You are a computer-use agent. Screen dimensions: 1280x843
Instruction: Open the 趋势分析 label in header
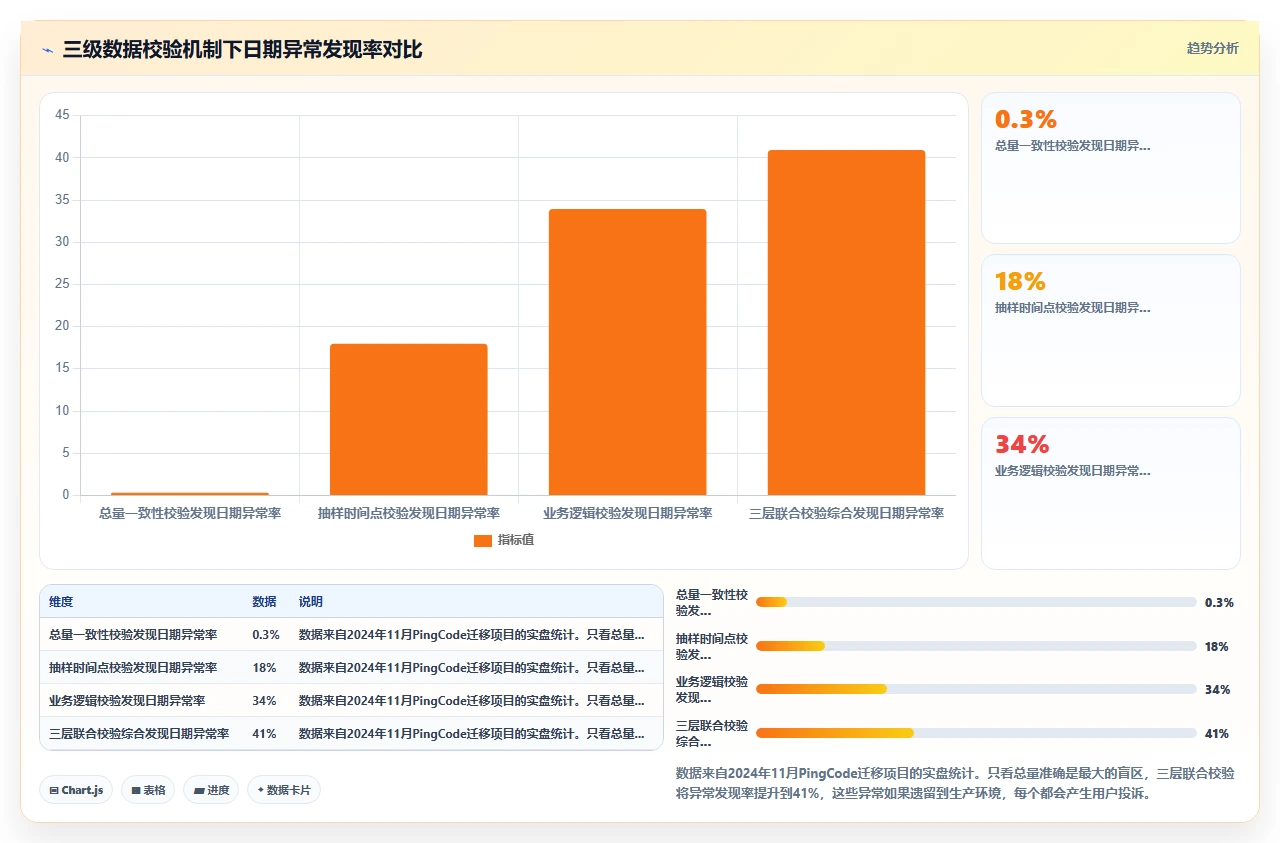tap(1212, 48)
